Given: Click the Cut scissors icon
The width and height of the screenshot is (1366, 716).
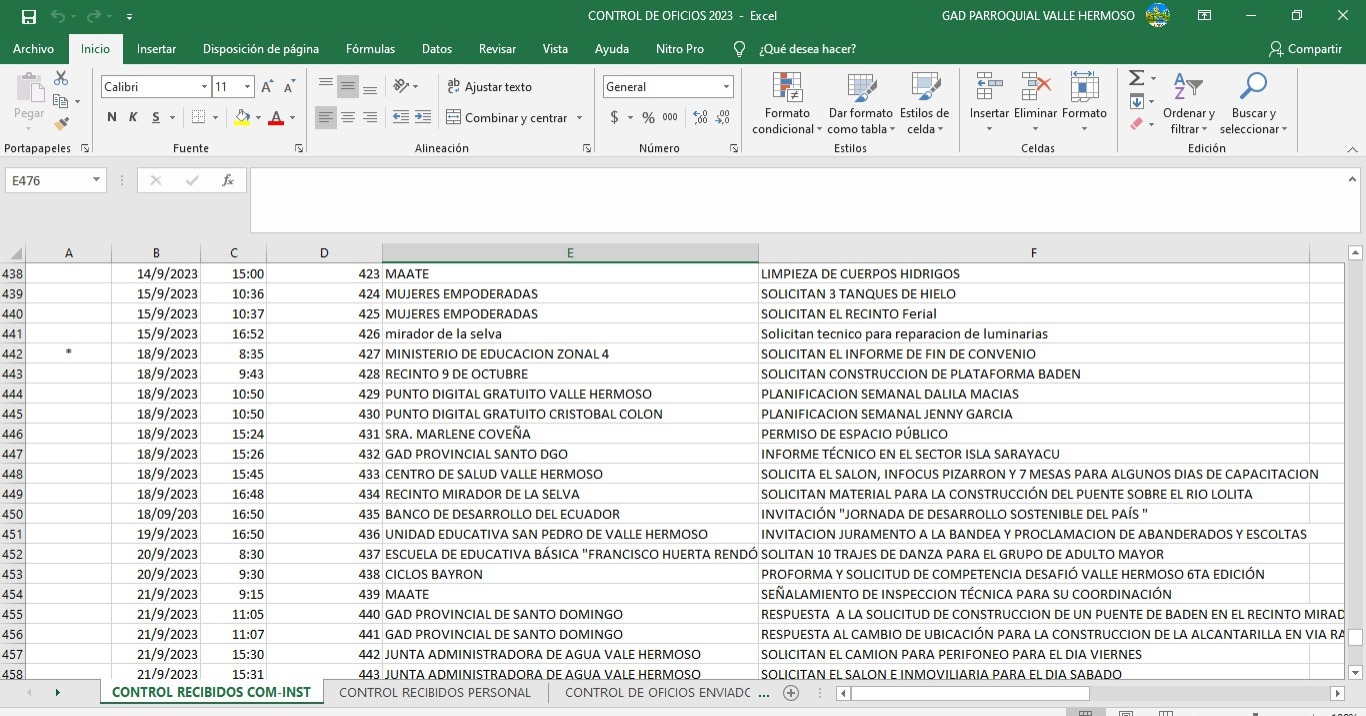Looking at the screenshot, I should point(61,78).
